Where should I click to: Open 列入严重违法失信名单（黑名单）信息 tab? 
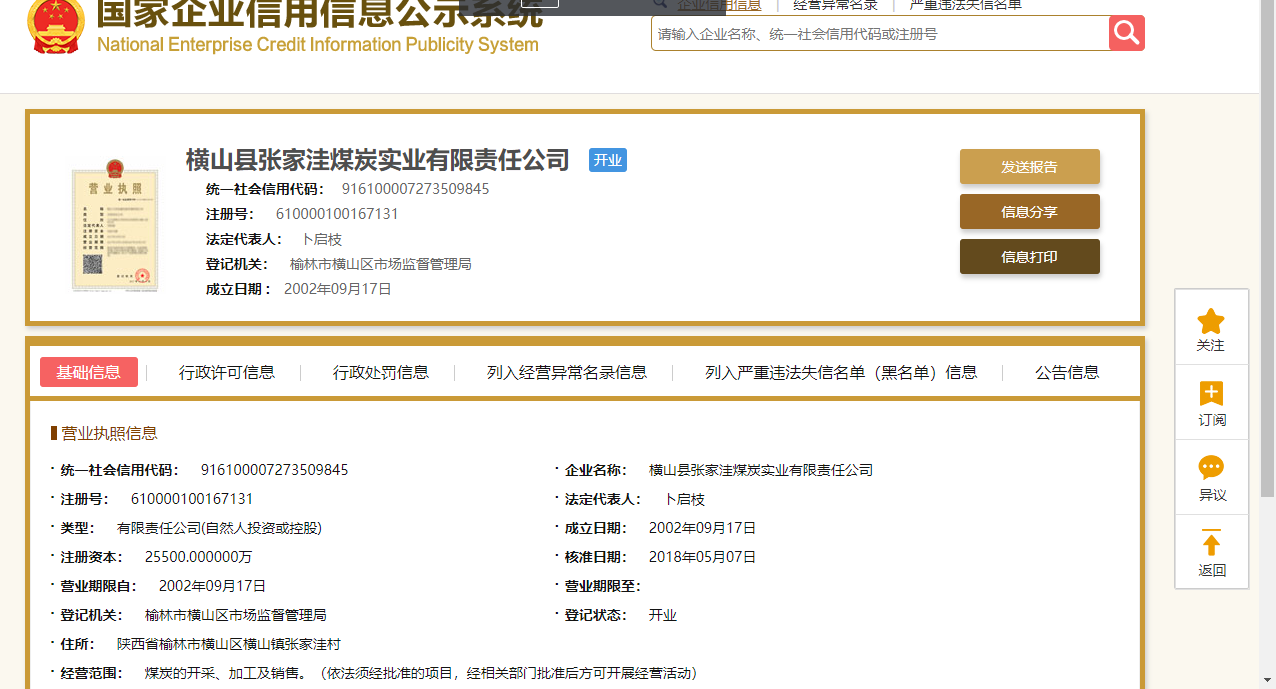pyautogui.click(x=841, y=372)
